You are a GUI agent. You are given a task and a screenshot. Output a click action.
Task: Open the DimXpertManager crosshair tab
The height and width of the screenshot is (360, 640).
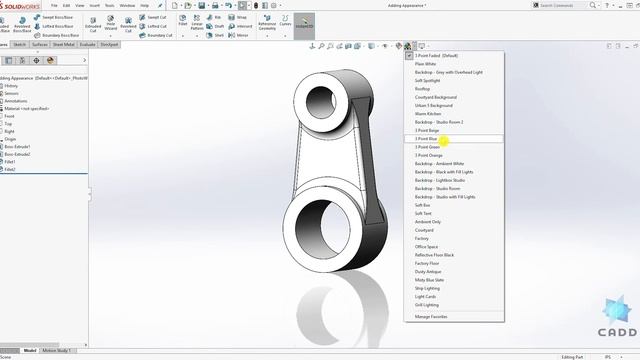[36, 60]
